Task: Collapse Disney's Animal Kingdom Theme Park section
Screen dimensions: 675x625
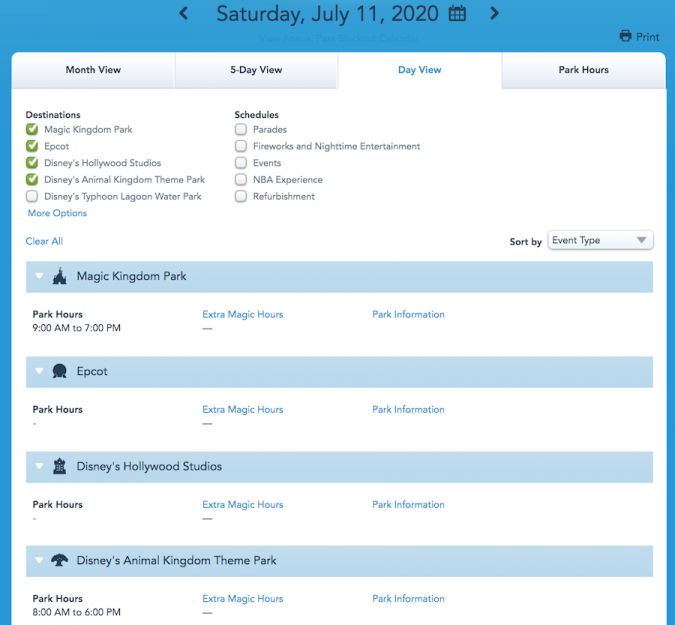Action: pos(39,560)
